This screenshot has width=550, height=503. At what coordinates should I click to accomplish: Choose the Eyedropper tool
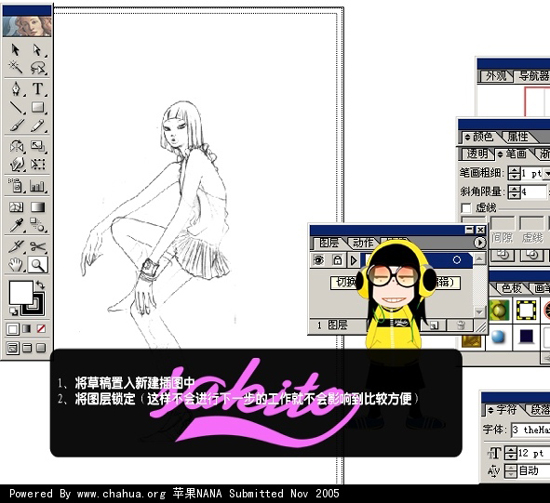click(x=16, y=226)
